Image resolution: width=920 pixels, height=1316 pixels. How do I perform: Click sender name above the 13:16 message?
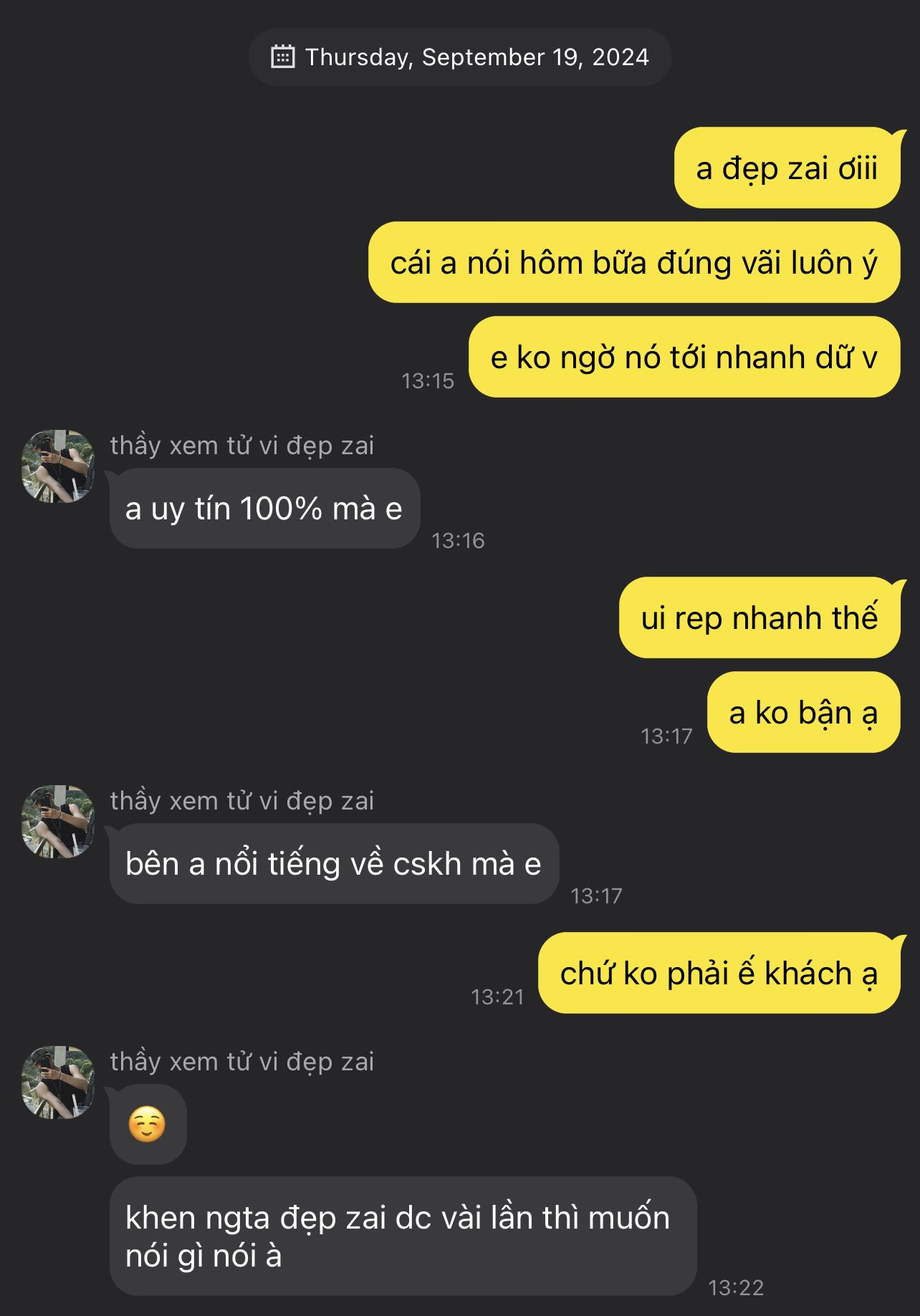pyautogui.click(x=242, y=446)
